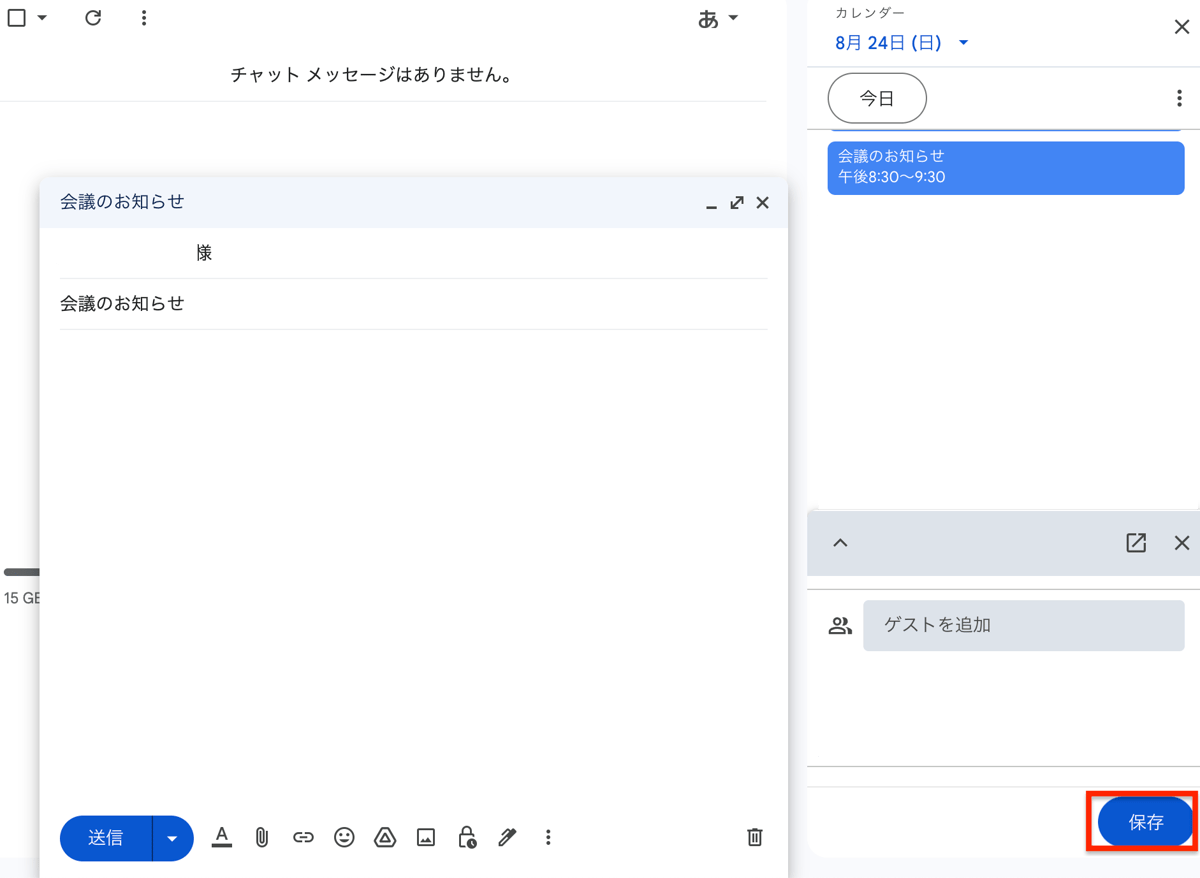1200x878 pixels.
Task: Attach a file with the paperclip icon
Action: pos(262,837)
